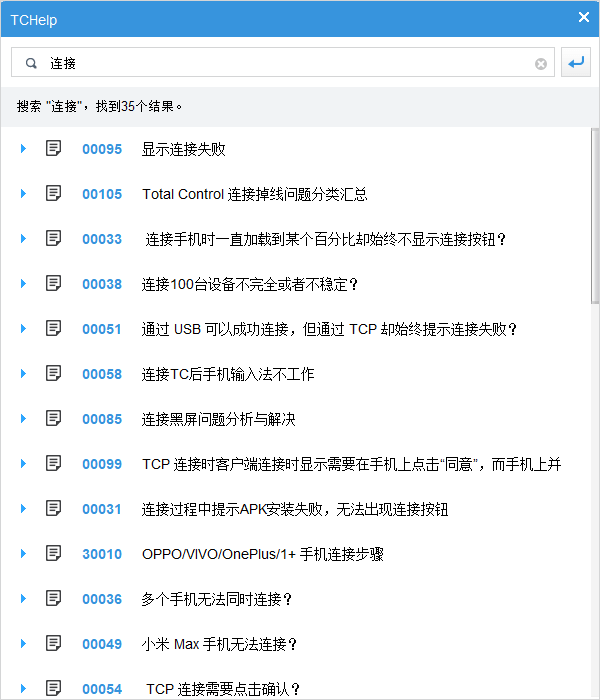The width and height of the screenshot is (600, 700).
Task: Select title starting 'TCP 连接时客户端连接时显示'
Action: click(351, 464)
